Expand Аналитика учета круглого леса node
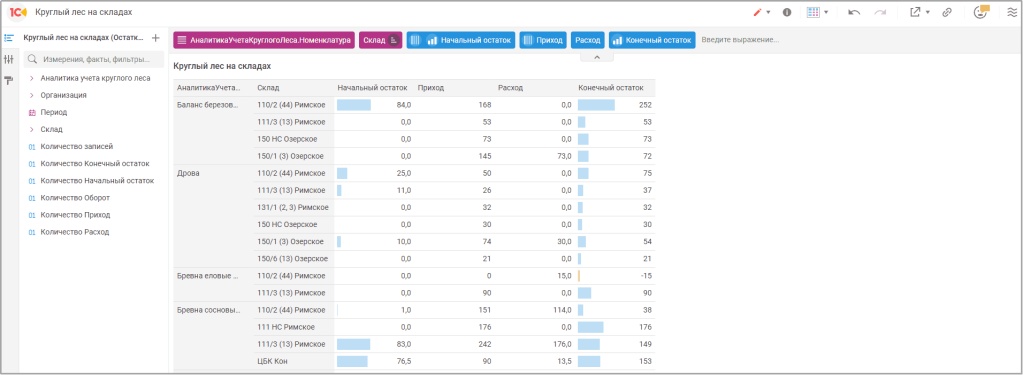 (32, 78)
